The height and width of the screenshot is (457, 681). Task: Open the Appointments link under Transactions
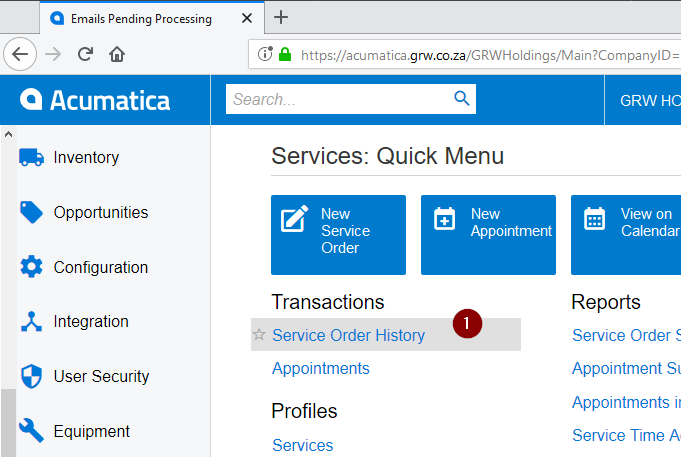320,369
